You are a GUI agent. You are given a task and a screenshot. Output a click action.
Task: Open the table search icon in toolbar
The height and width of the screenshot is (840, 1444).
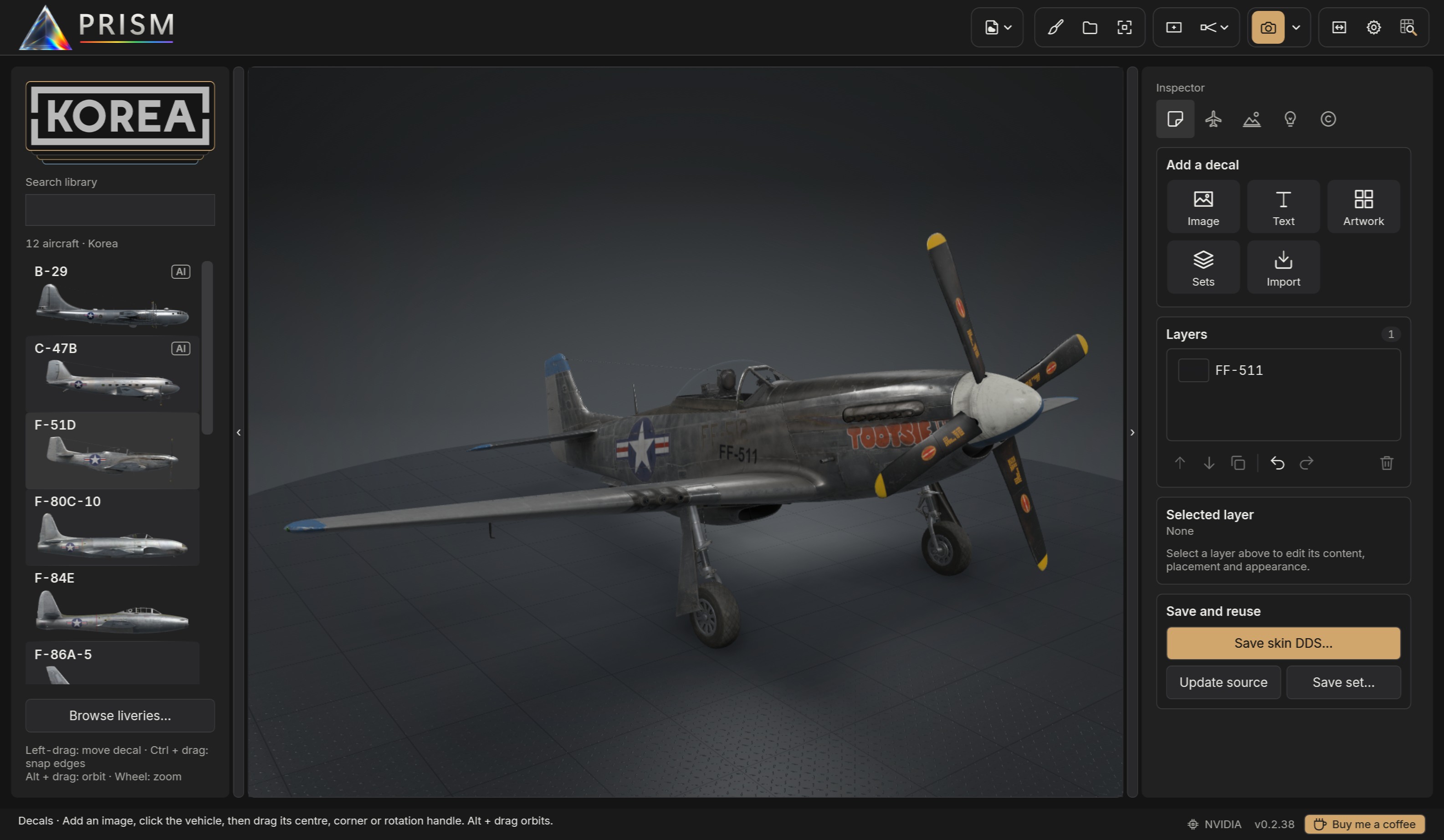point(1408,27)
